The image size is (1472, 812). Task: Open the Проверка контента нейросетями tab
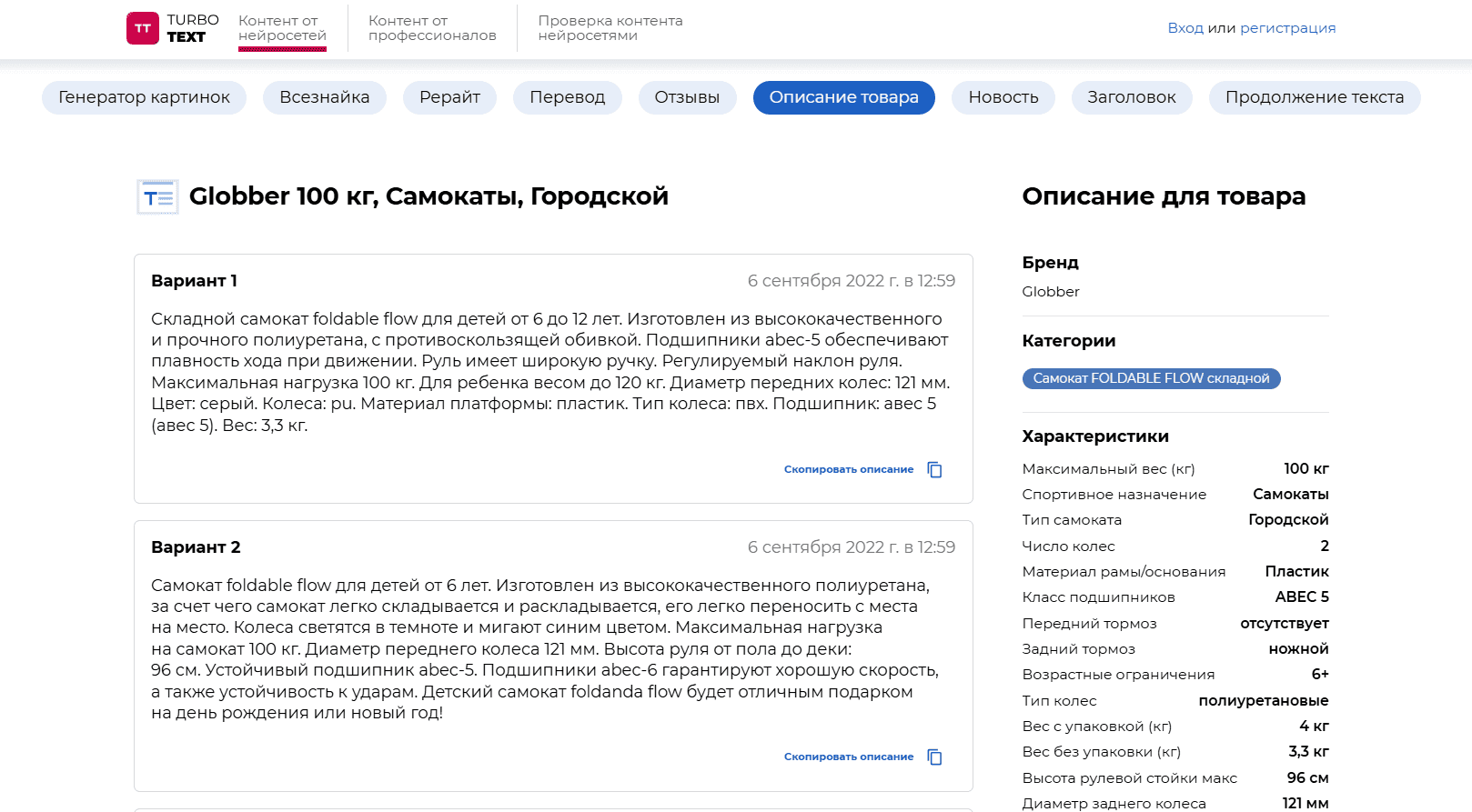pyautogui.click(x=610, y=28)
